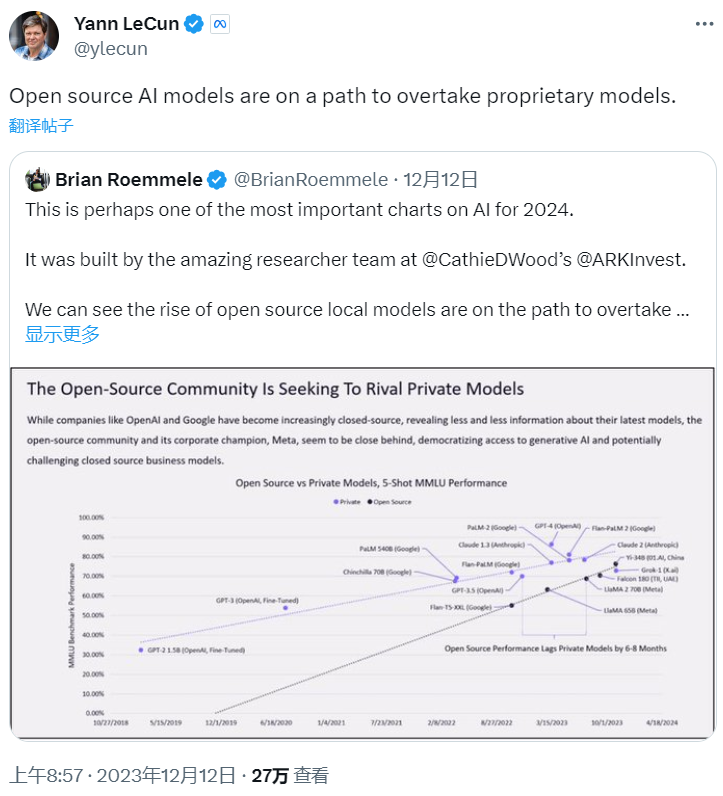Click the quoted tweet date 12月12日

click(440, 180)
